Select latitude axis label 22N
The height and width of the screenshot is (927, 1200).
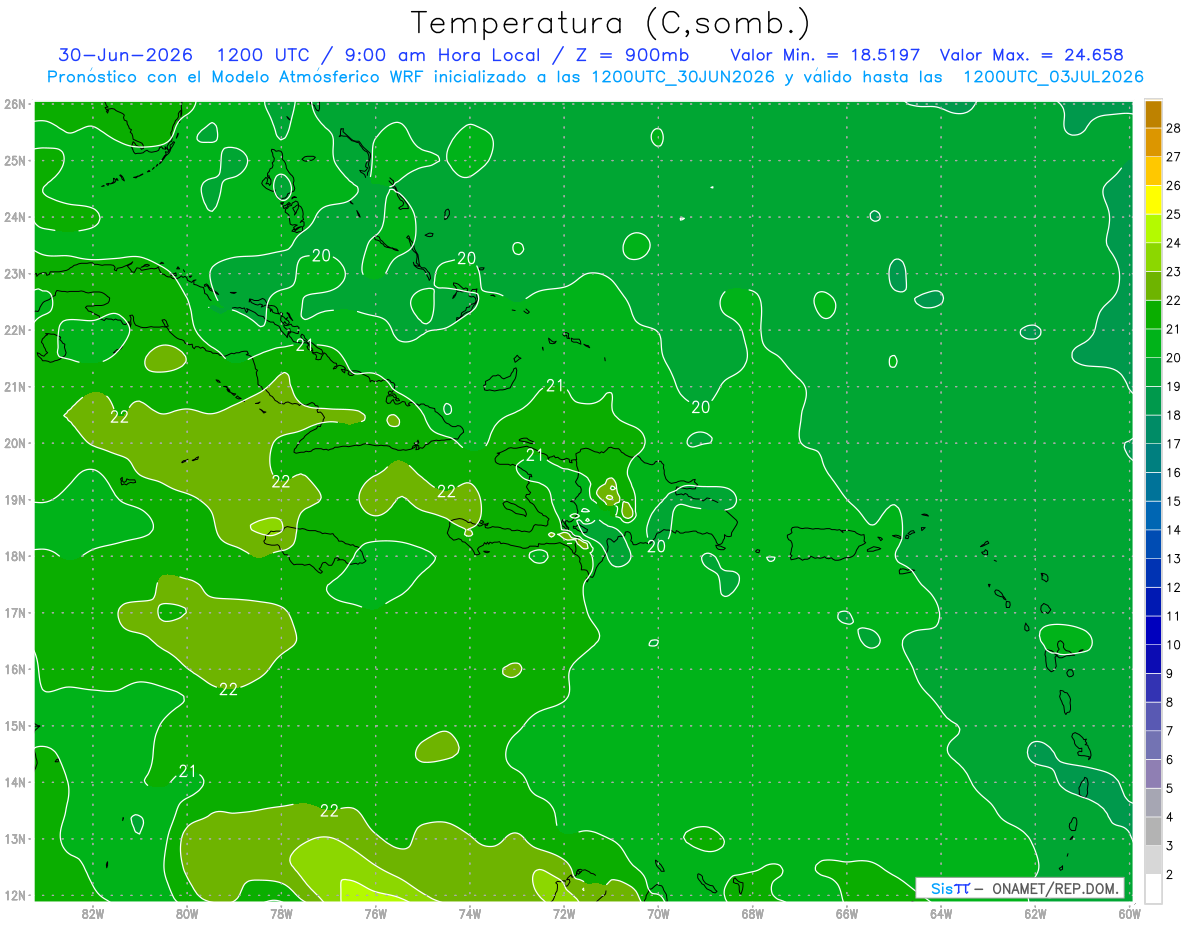point(14,330)
